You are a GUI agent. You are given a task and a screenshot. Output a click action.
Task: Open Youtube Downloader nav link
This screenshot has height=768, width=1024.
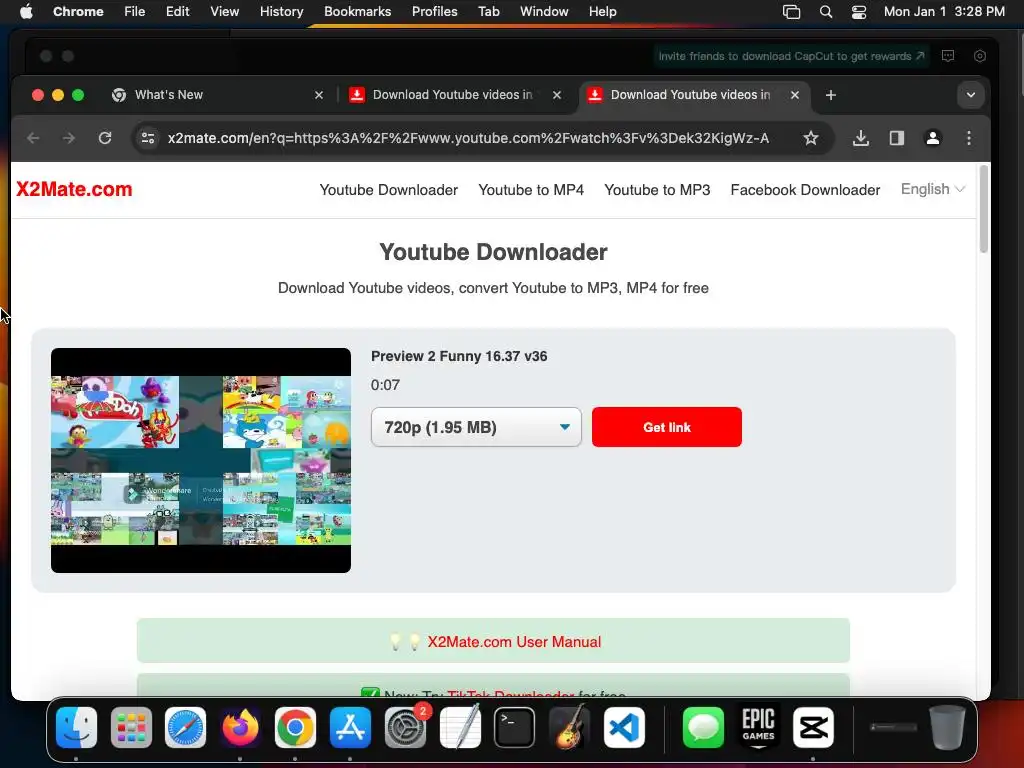pyautogui.click(x=389, y=190)
